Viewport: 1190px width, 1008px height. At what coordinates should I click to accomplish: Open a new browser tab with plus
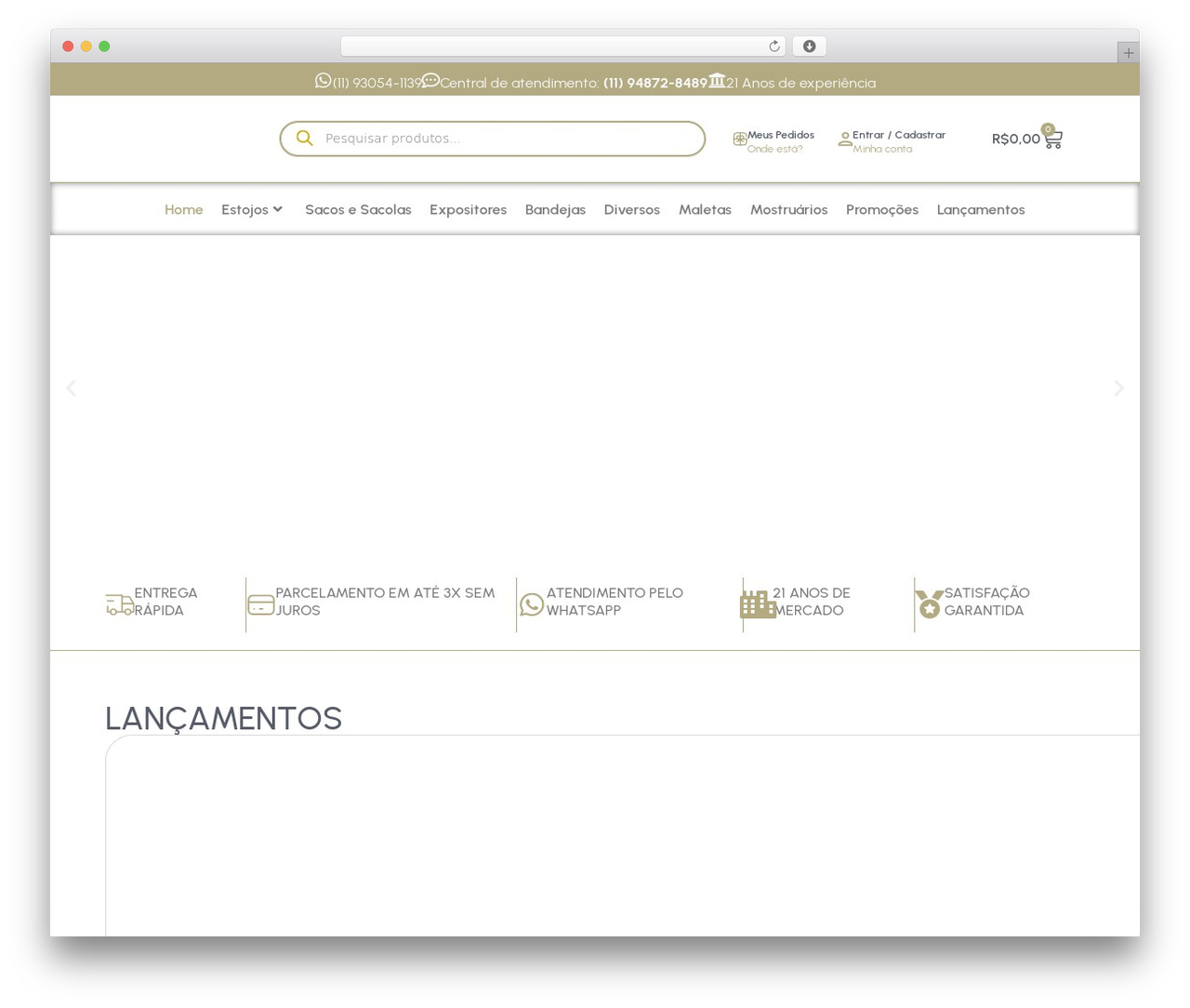1128,53
